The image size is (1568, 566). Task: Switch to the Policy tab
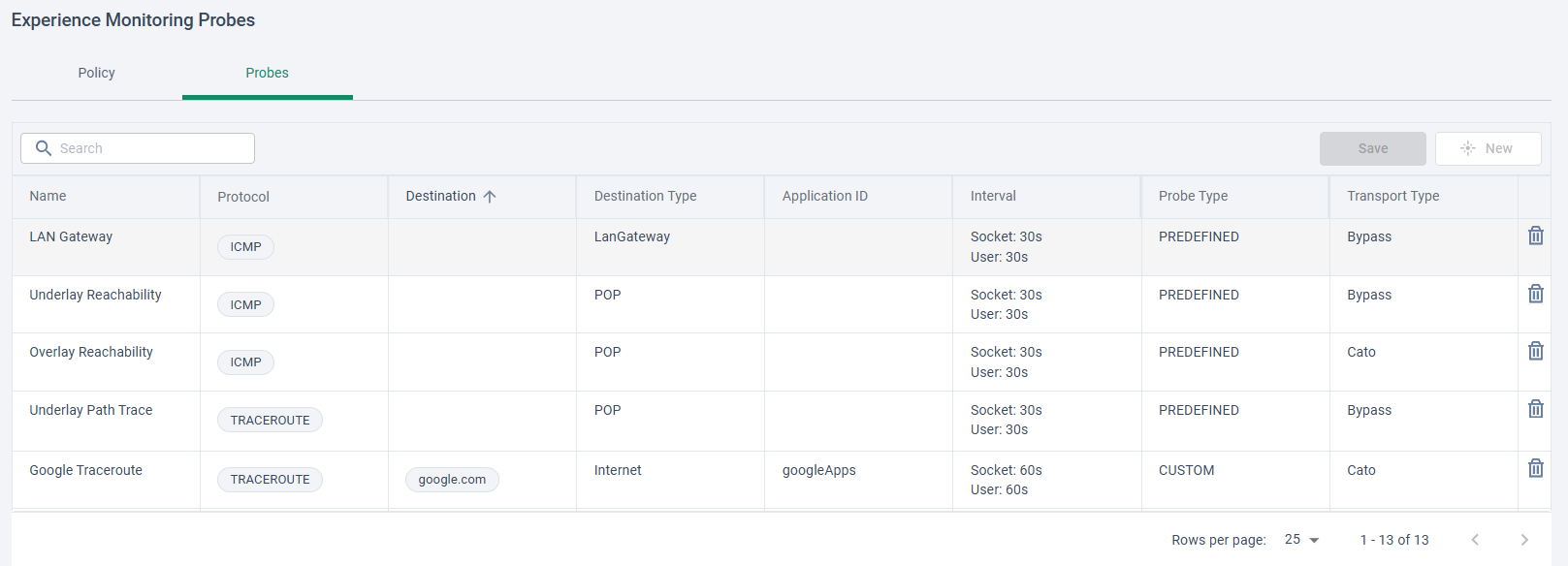[97, 73]
